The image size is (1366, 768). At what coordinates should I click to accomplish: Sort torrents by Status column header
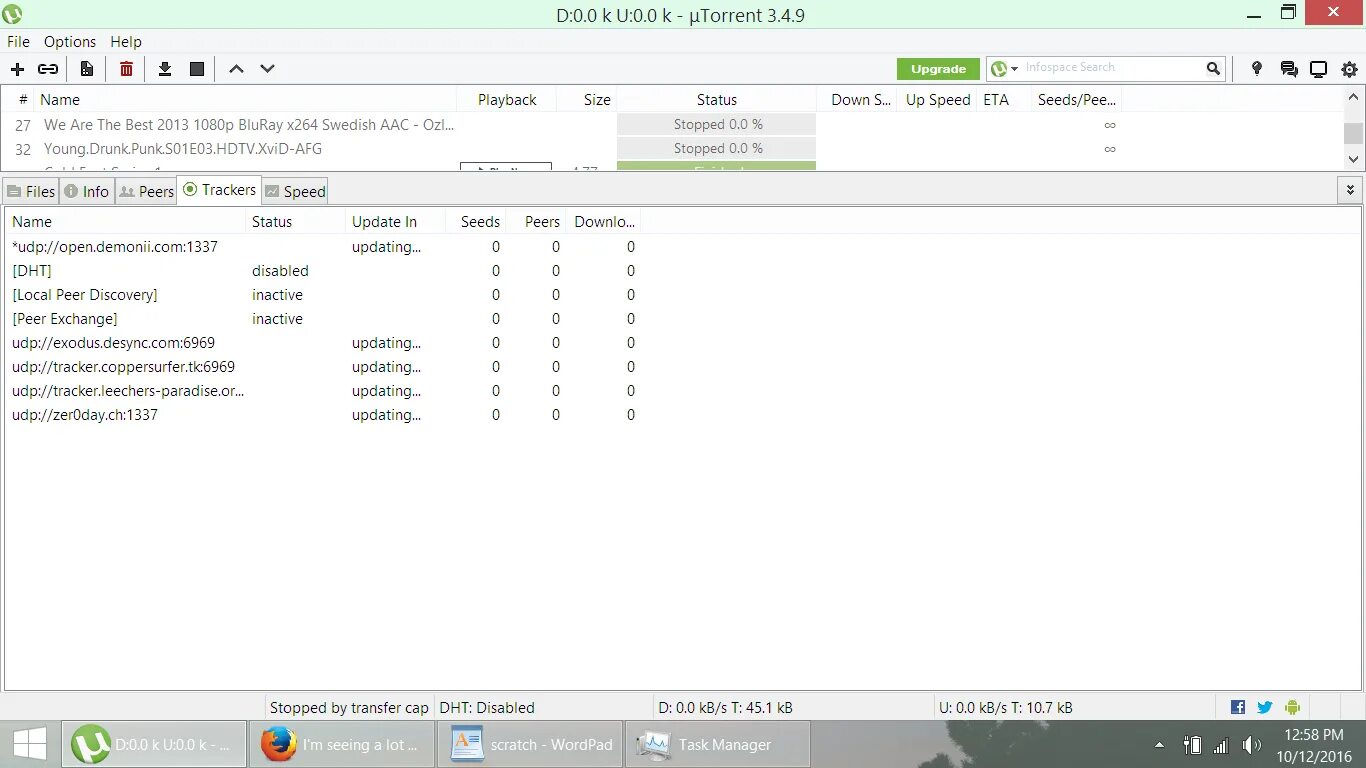point(716,99)
